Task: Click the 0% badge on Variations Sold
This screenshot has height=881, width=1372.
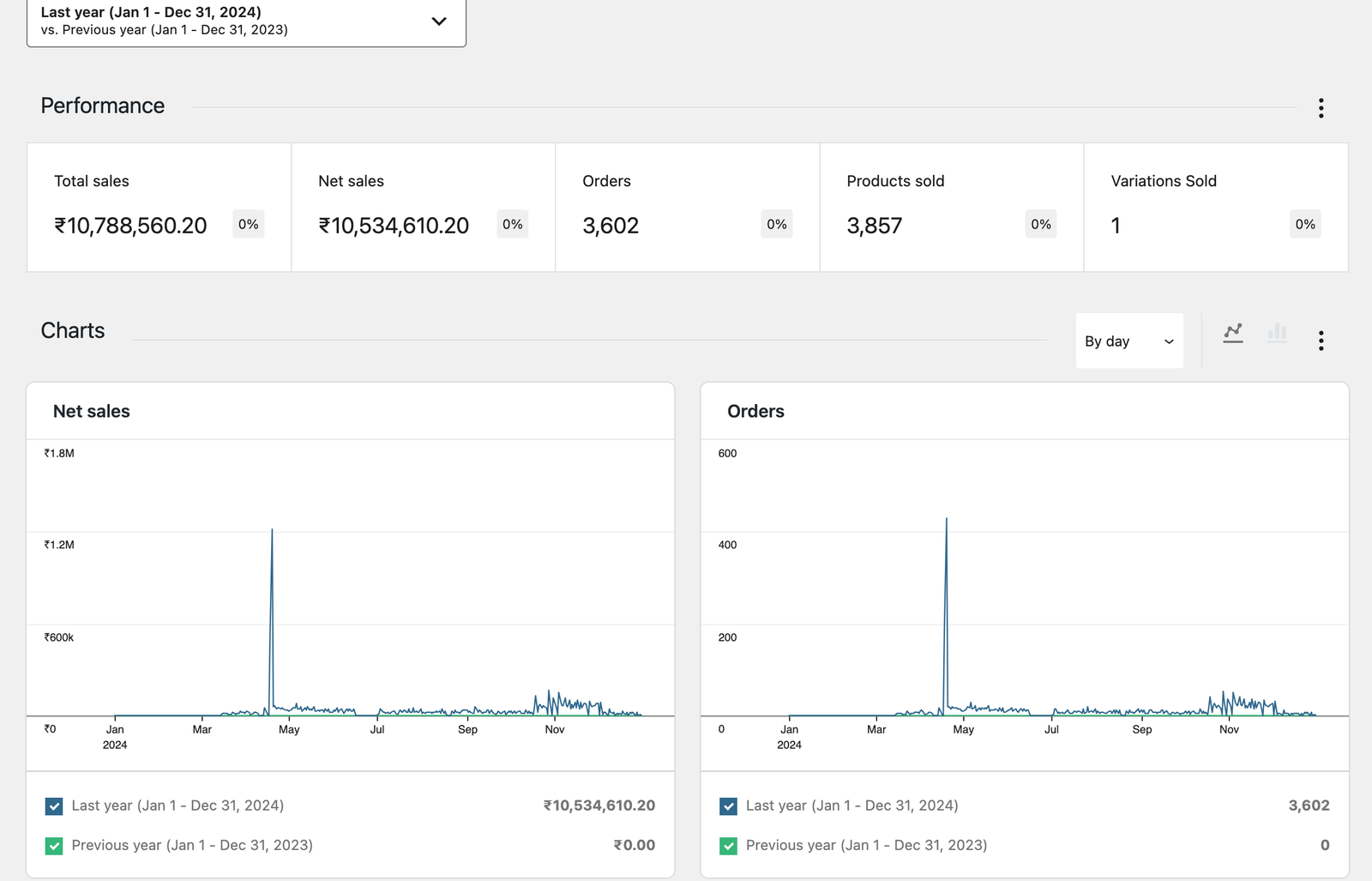Action: (x=1305, y=224)
